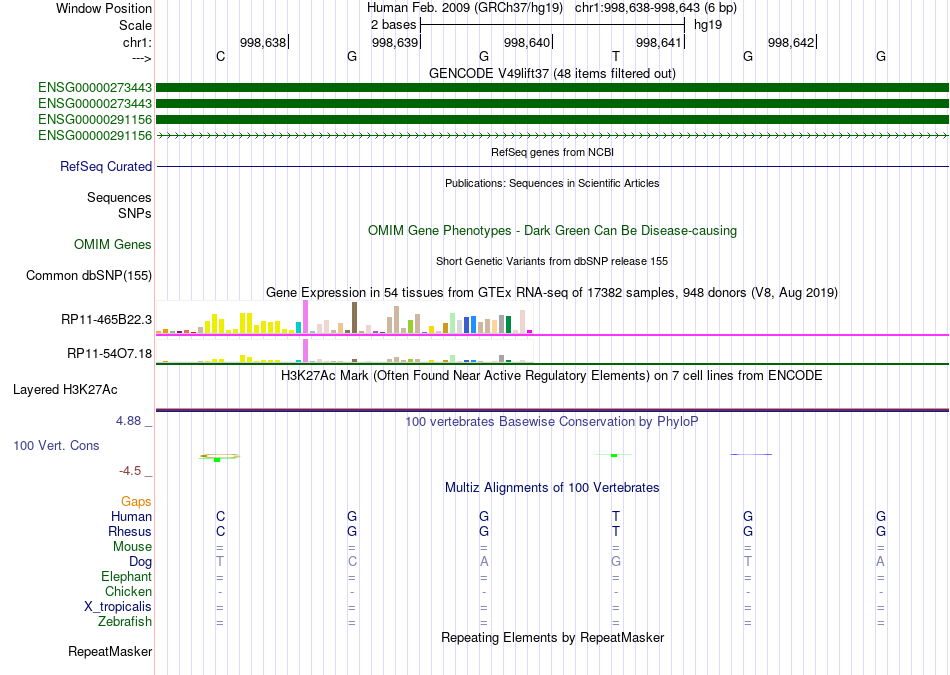Screen dimensions: 950x675
Task: Click Repeating Elements by RepeatMasker title
Action: pyautogui.click(x=552, y=637)
